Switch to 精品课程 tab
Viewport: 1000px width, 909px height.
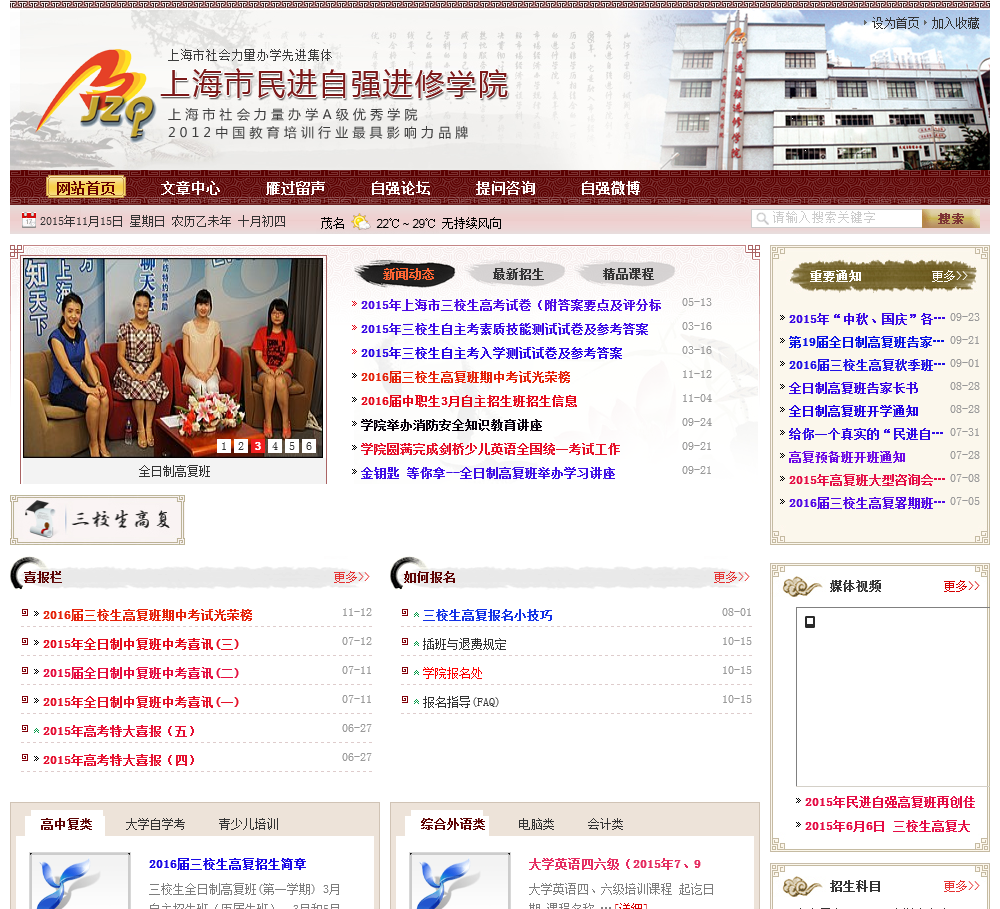[628, 274]
